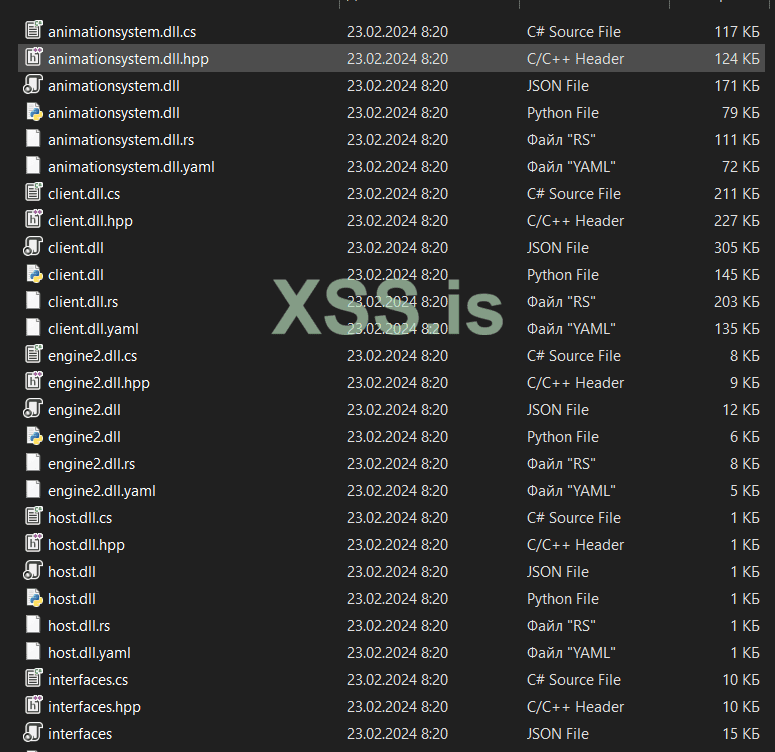Screen dimensions: 775x752
Task: Click the blank icon of engine2.dll.rs
Action: tap(33, 463)
